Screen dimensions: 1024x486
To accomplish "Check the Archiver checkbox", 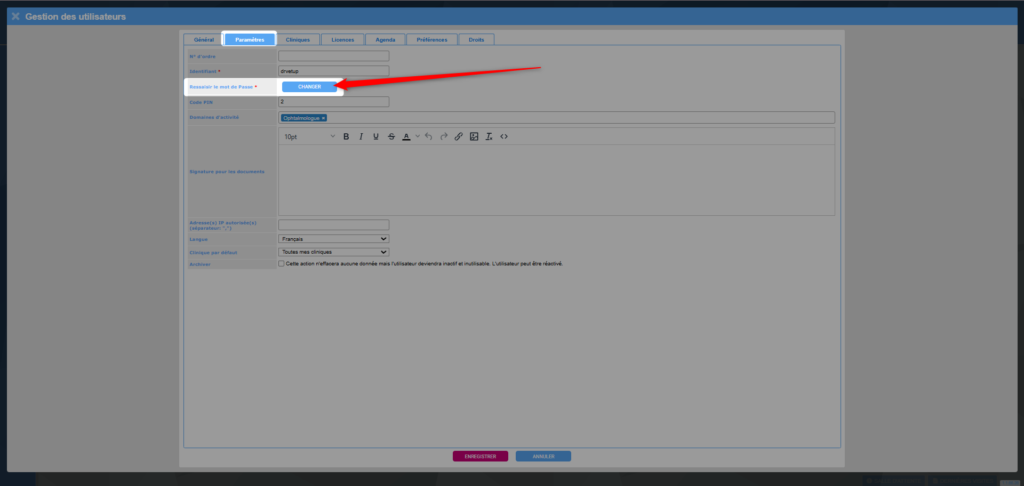I will tap(281, 264).
